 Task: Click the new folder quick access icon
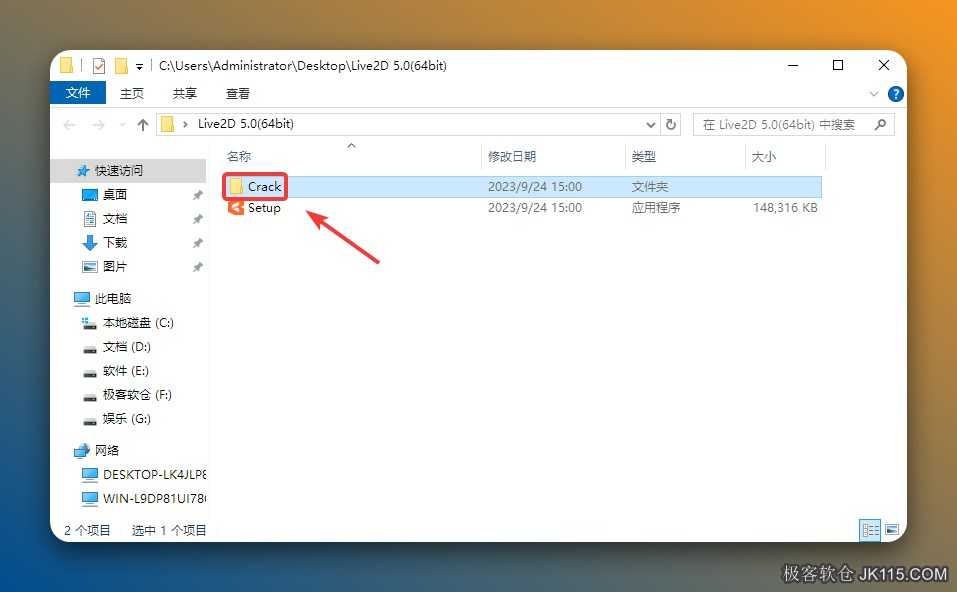pyautogui.click(x=121, y=65)
